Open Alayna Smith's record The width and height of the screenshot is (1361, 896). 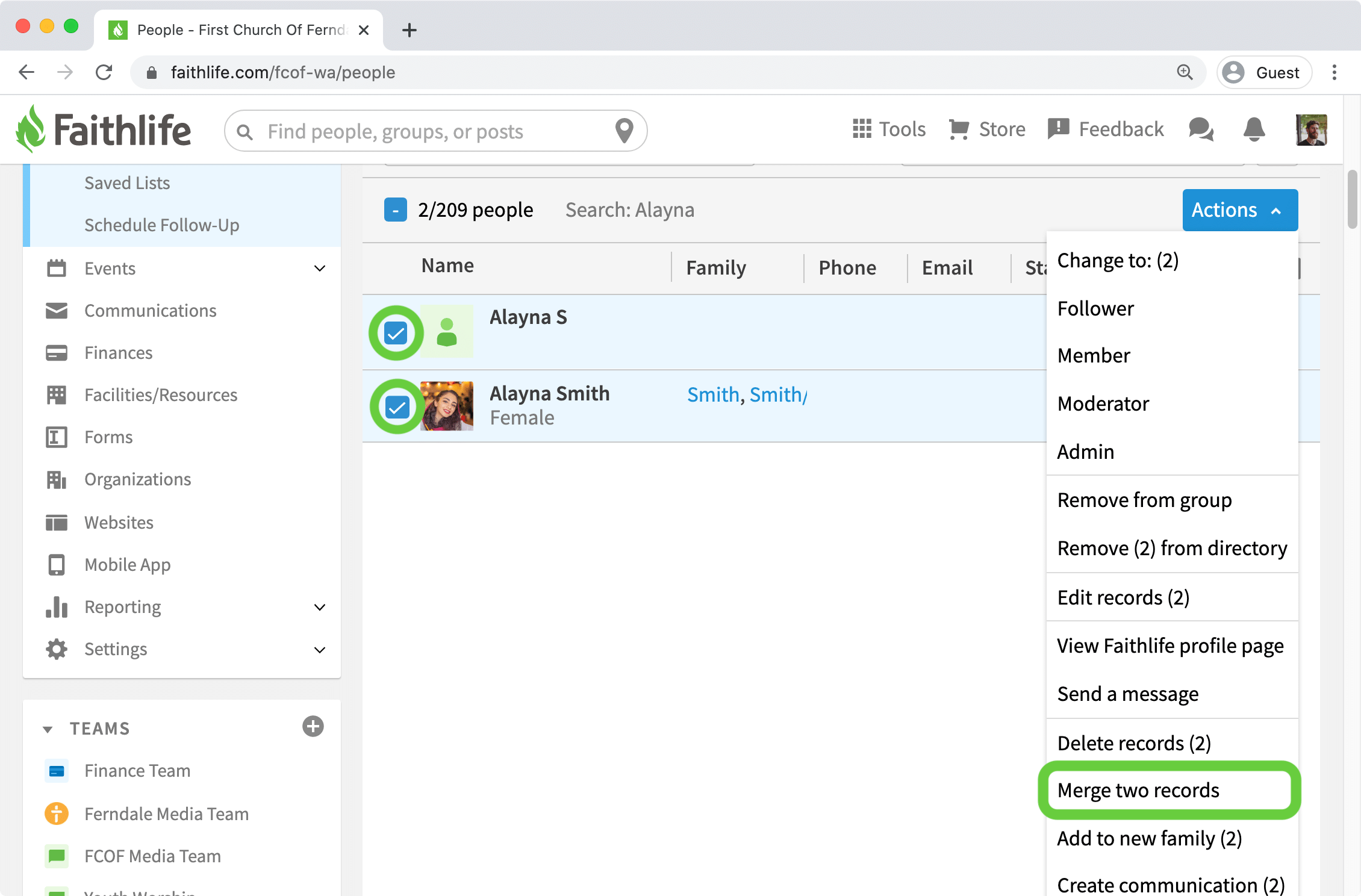pos(549,393)
